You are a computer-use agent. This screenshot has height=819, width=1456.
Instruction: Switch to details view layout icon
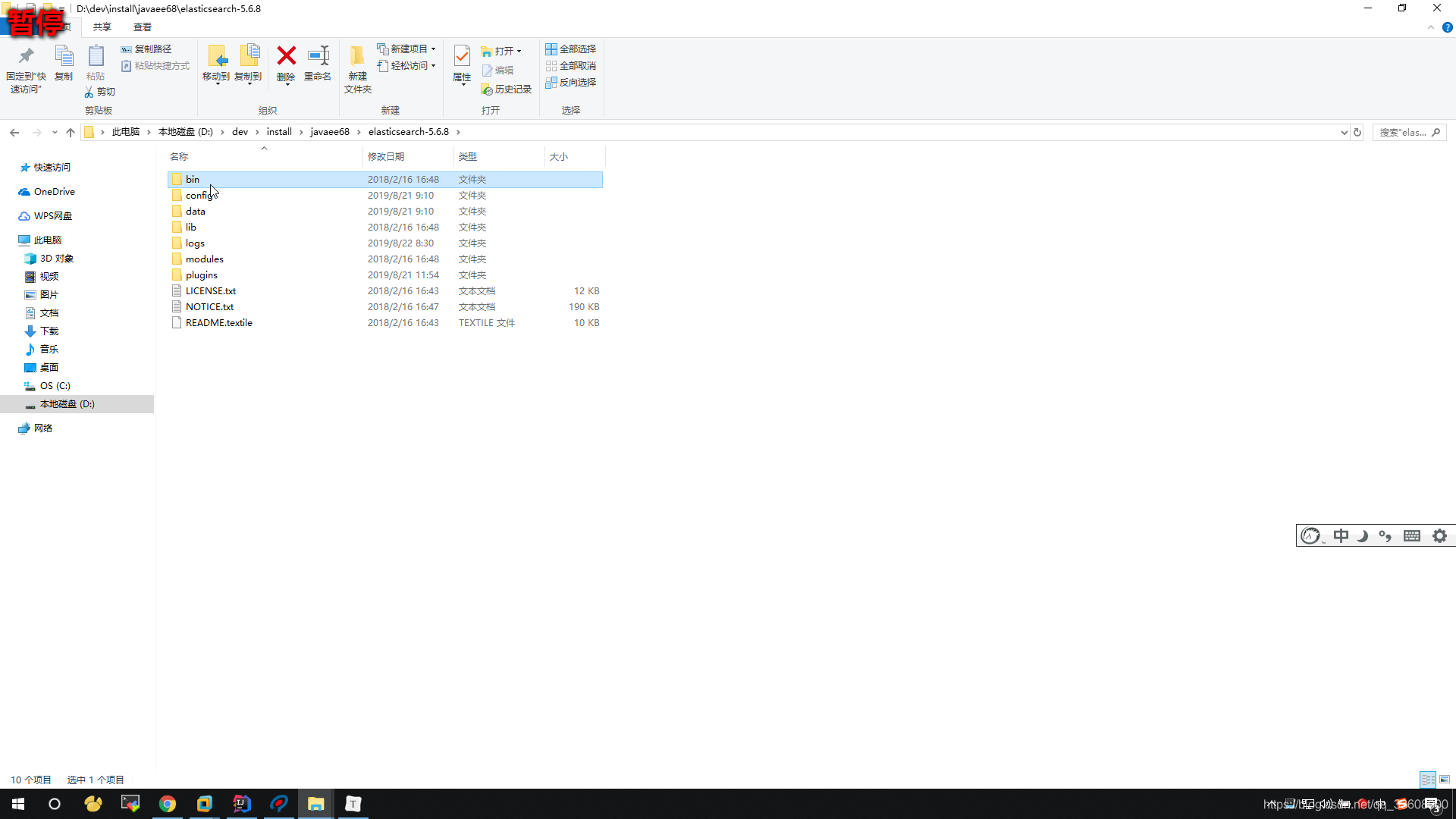[1428, 780]
